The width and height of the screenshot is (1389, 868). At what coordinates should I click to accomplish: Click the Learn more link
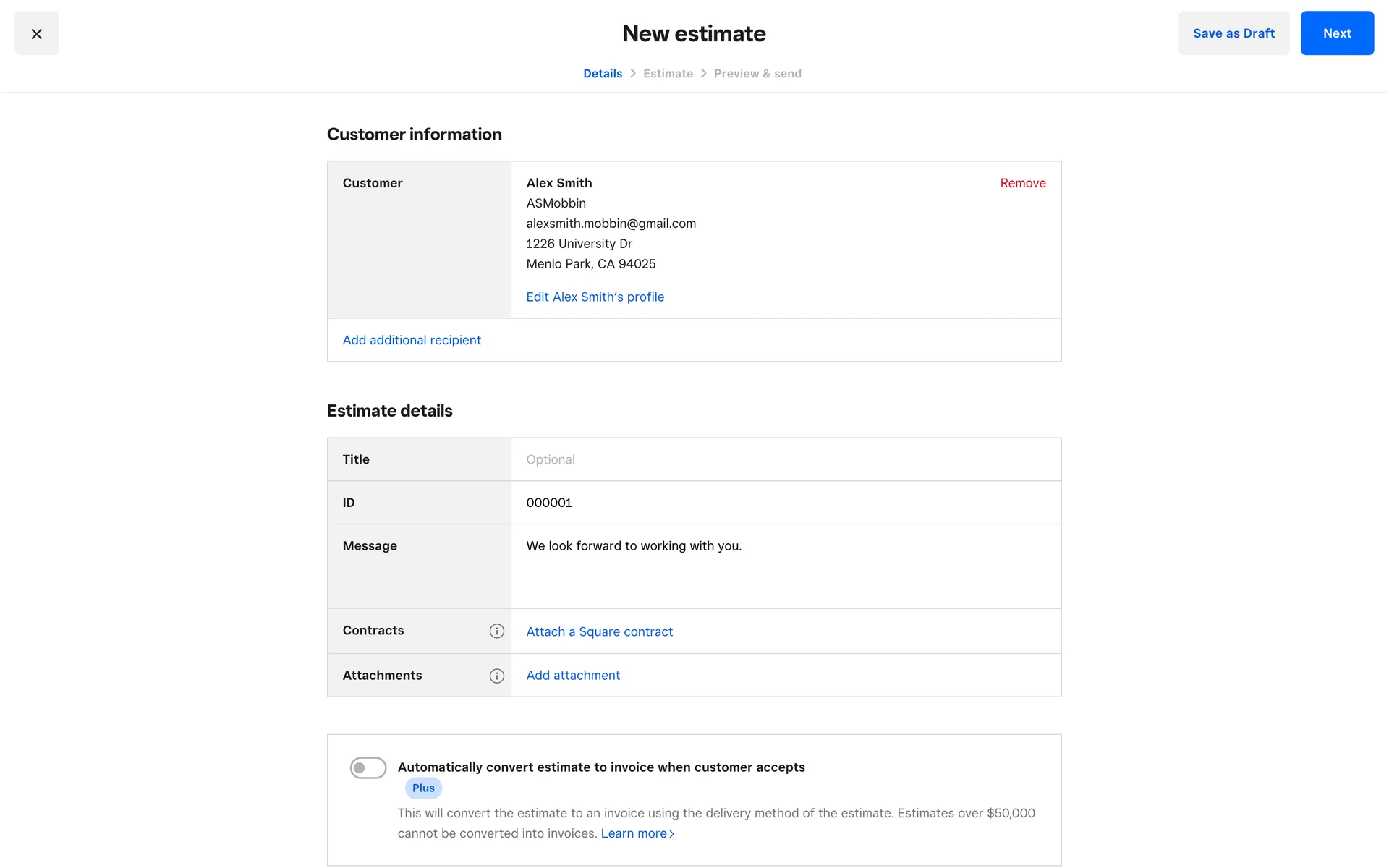point(637,833)
